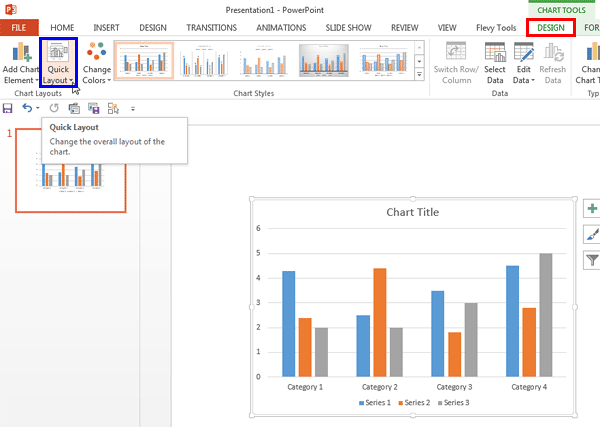Click the Chart Elements plus button
The width and height of the screenshot is (600, 427).
(x=592, y=209)
